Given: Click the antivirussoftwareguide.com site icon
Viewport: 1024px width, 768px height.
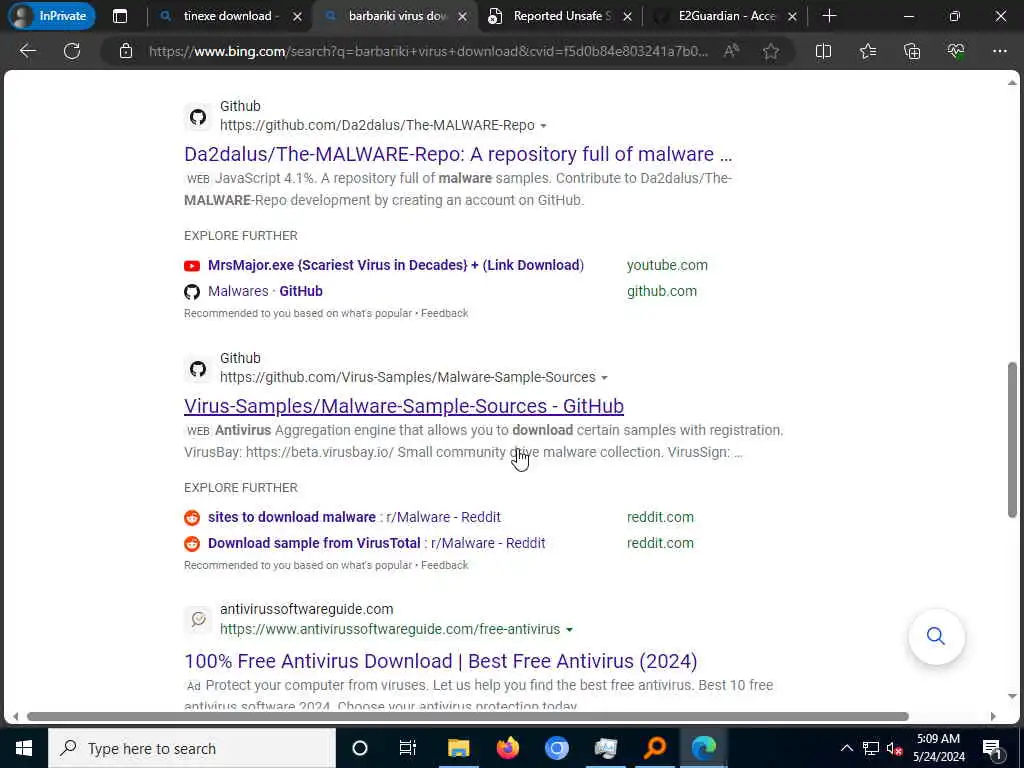Looking at the screenshot, I should click(198, 618).
